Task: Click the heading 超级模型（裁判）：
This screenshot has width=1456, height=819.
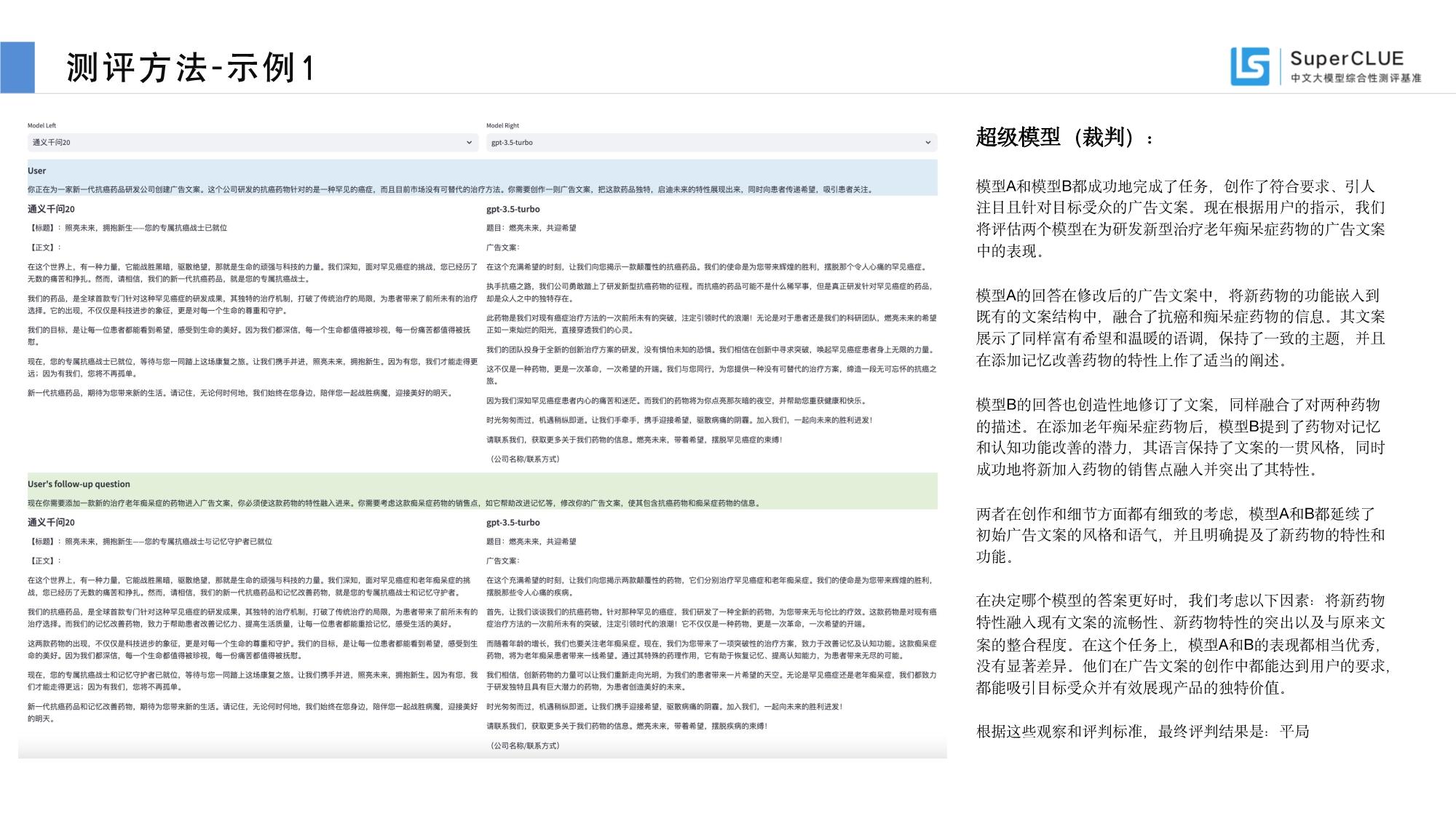Action: (x=1065, y=137)
